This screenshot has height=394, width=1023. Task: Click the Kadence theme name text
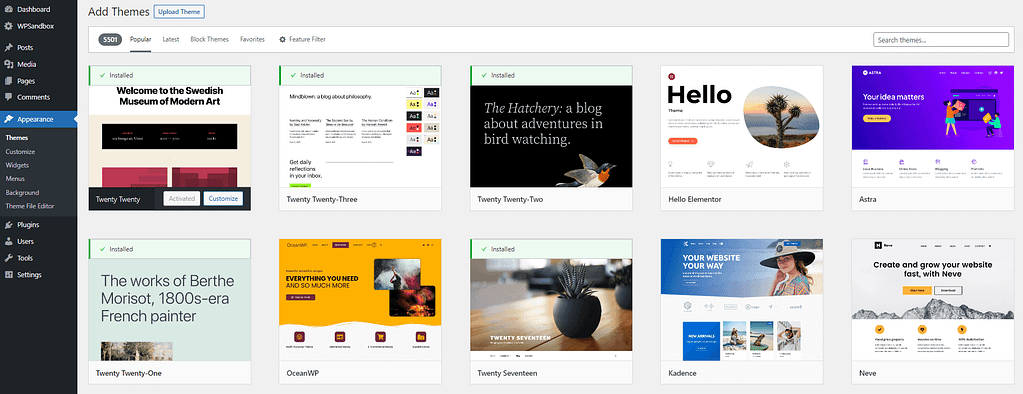tap(682, 374)
